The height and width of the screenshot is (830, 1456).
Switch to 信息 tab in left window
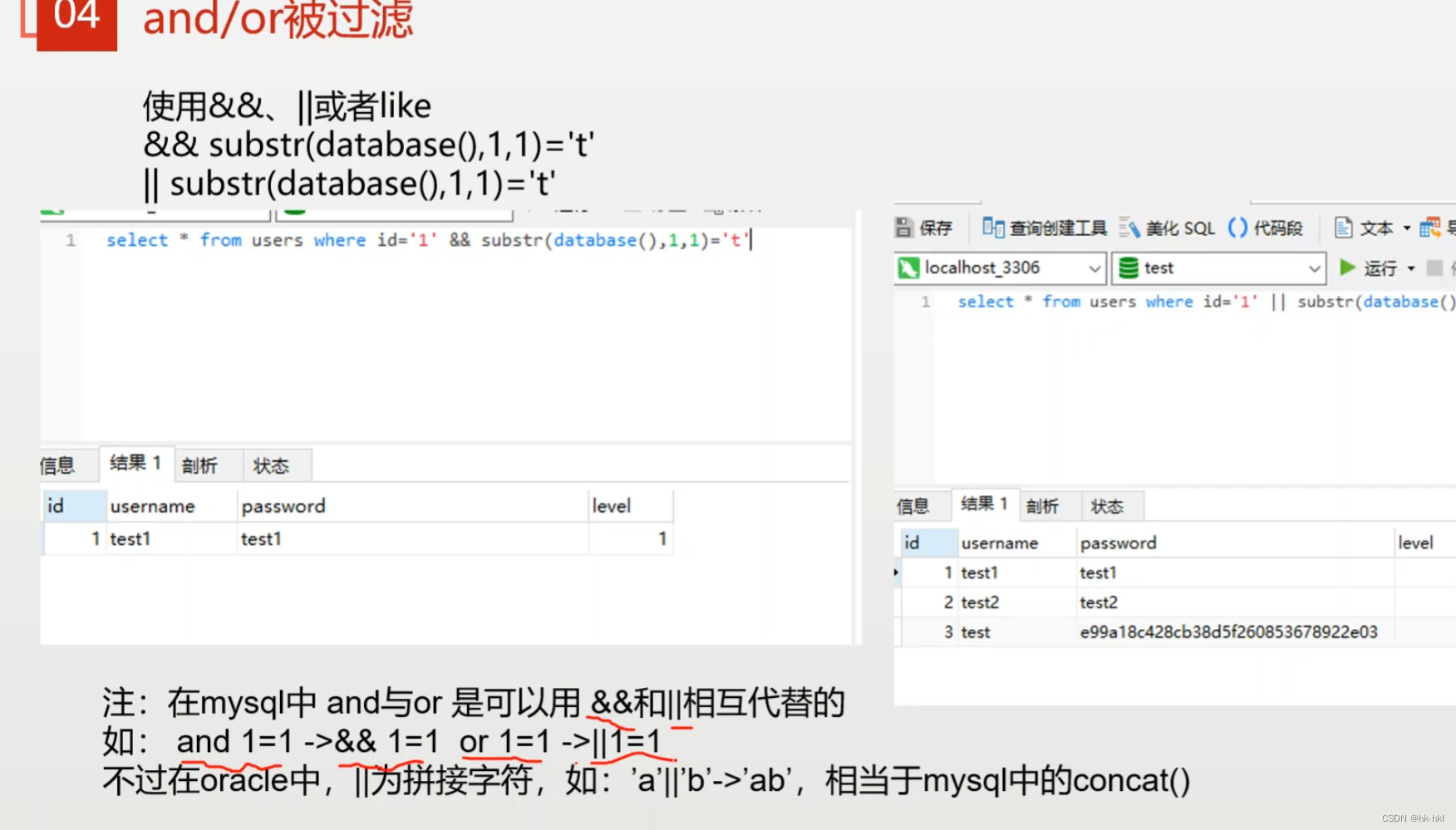pos(57,465)
